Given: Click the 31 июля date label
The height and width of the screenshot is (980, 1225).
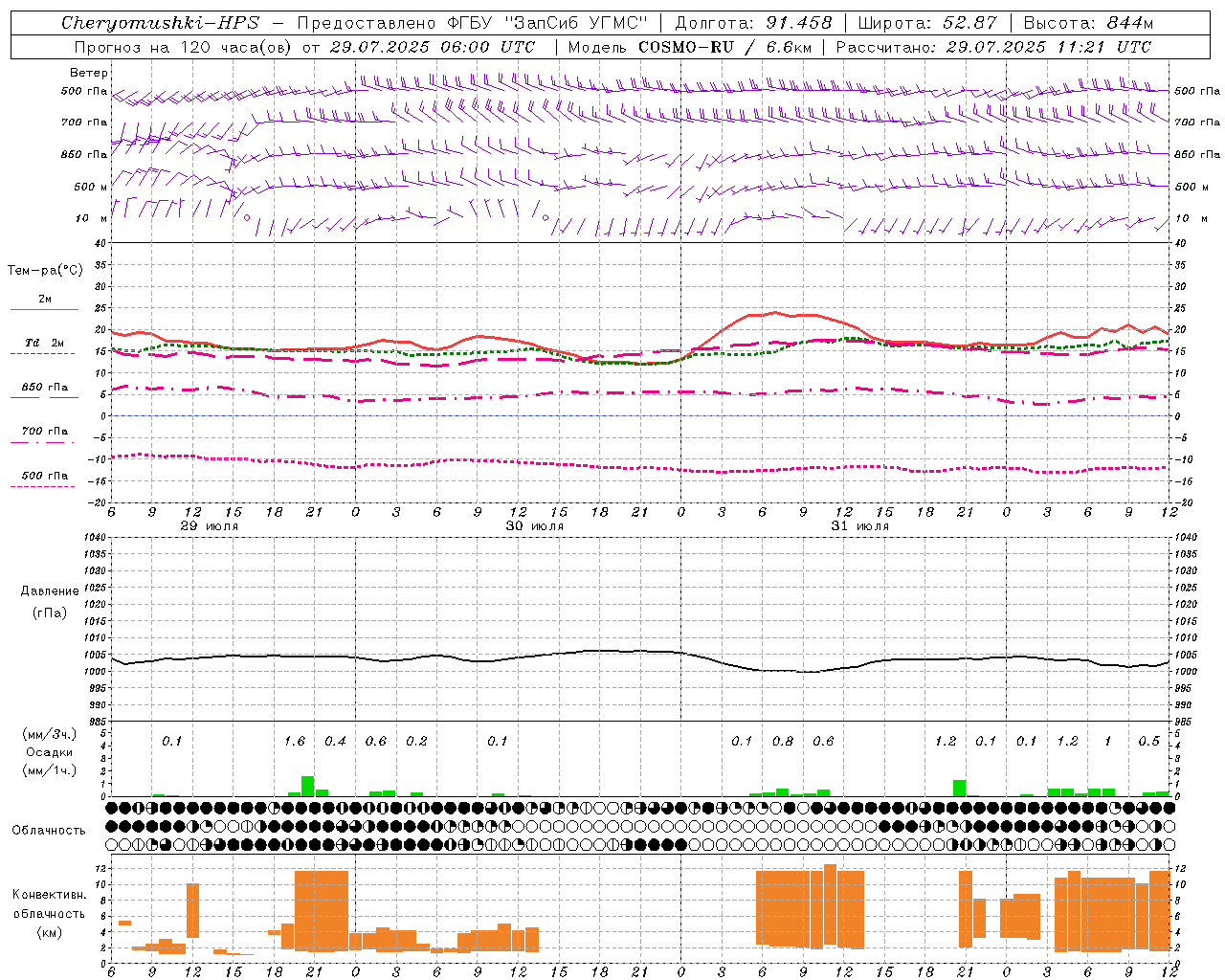Looking at the screenshot, I should (x=860, y=526).
